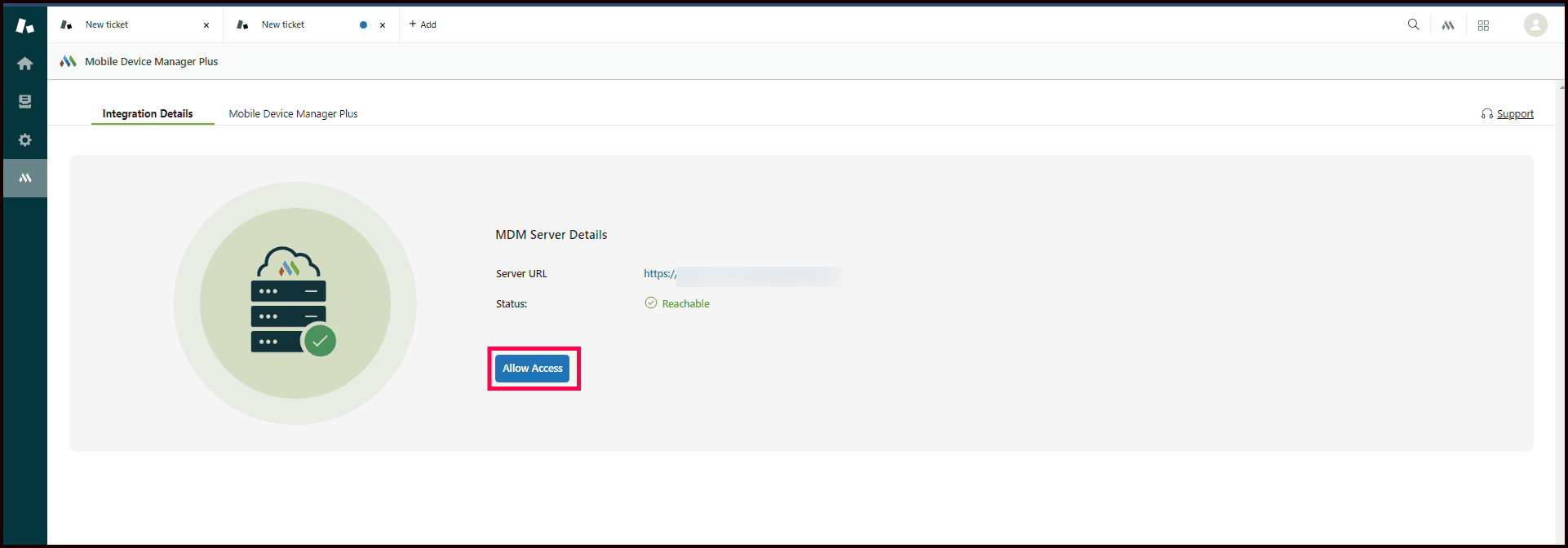Switch to Mobile Device Manager Plus tab
This screenshot has width=1568, height=548.
[293, 113]
